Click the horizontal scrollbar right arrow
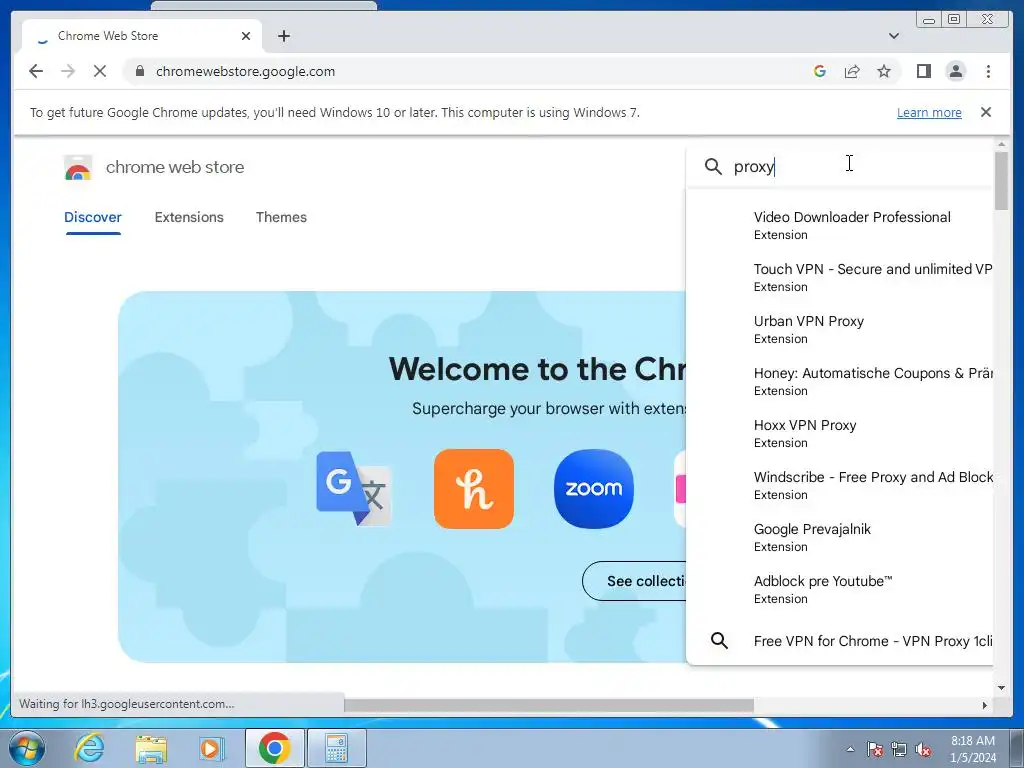The height and width of the screenshot is (768, 1024). coord(984,705)
